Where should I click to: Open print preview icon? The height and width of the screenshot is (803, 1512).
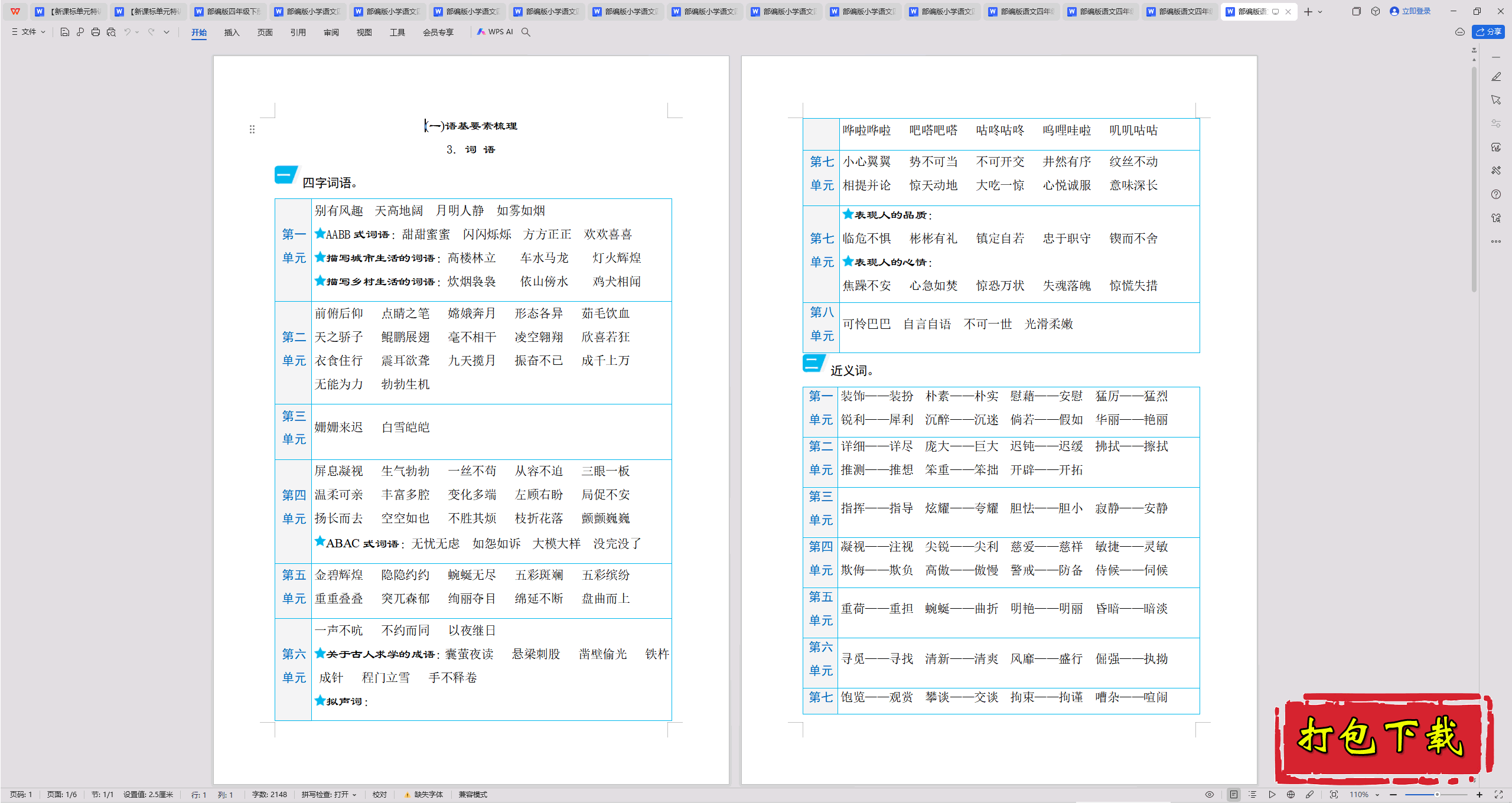pos(111,32)
